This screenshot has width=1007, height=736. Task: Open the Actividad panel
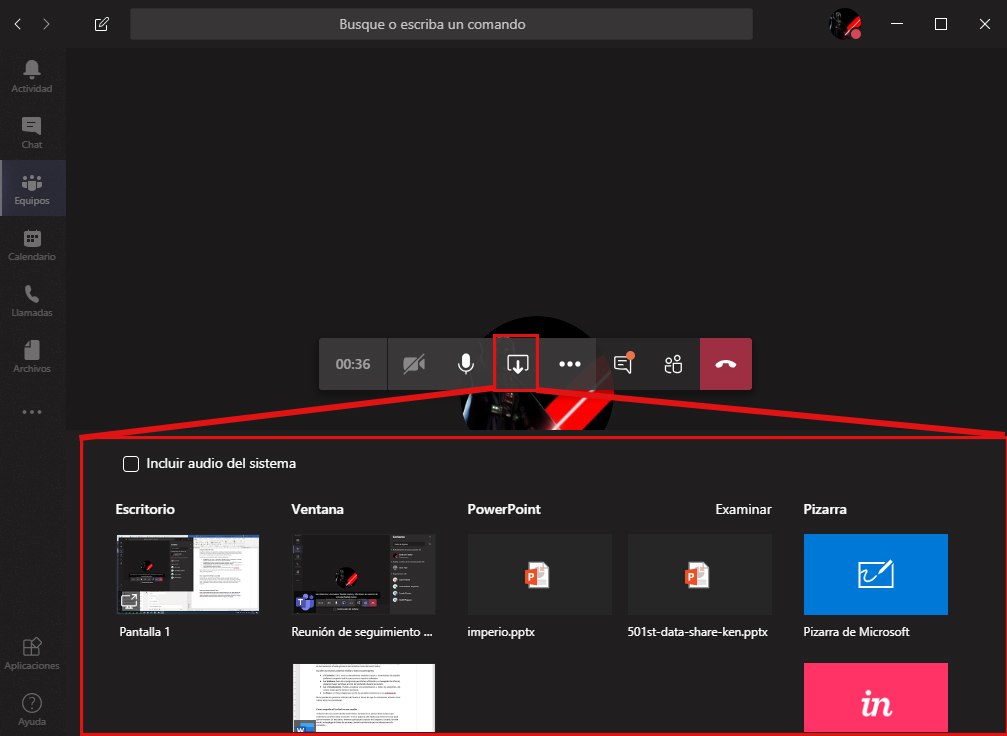(x=32, y=75)
